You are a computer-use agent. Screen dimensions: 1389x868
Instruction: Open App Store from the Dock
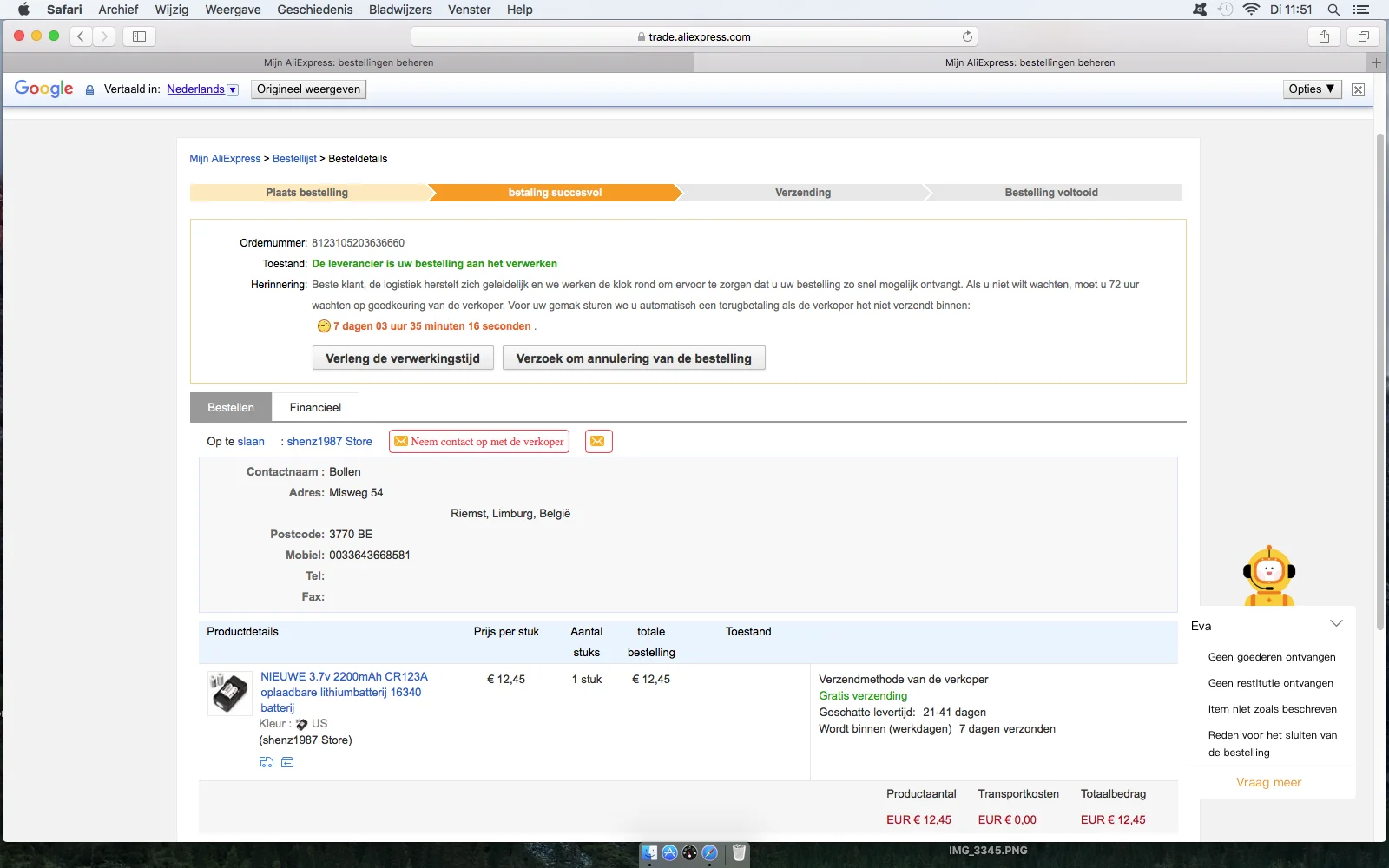click(669, 852)
